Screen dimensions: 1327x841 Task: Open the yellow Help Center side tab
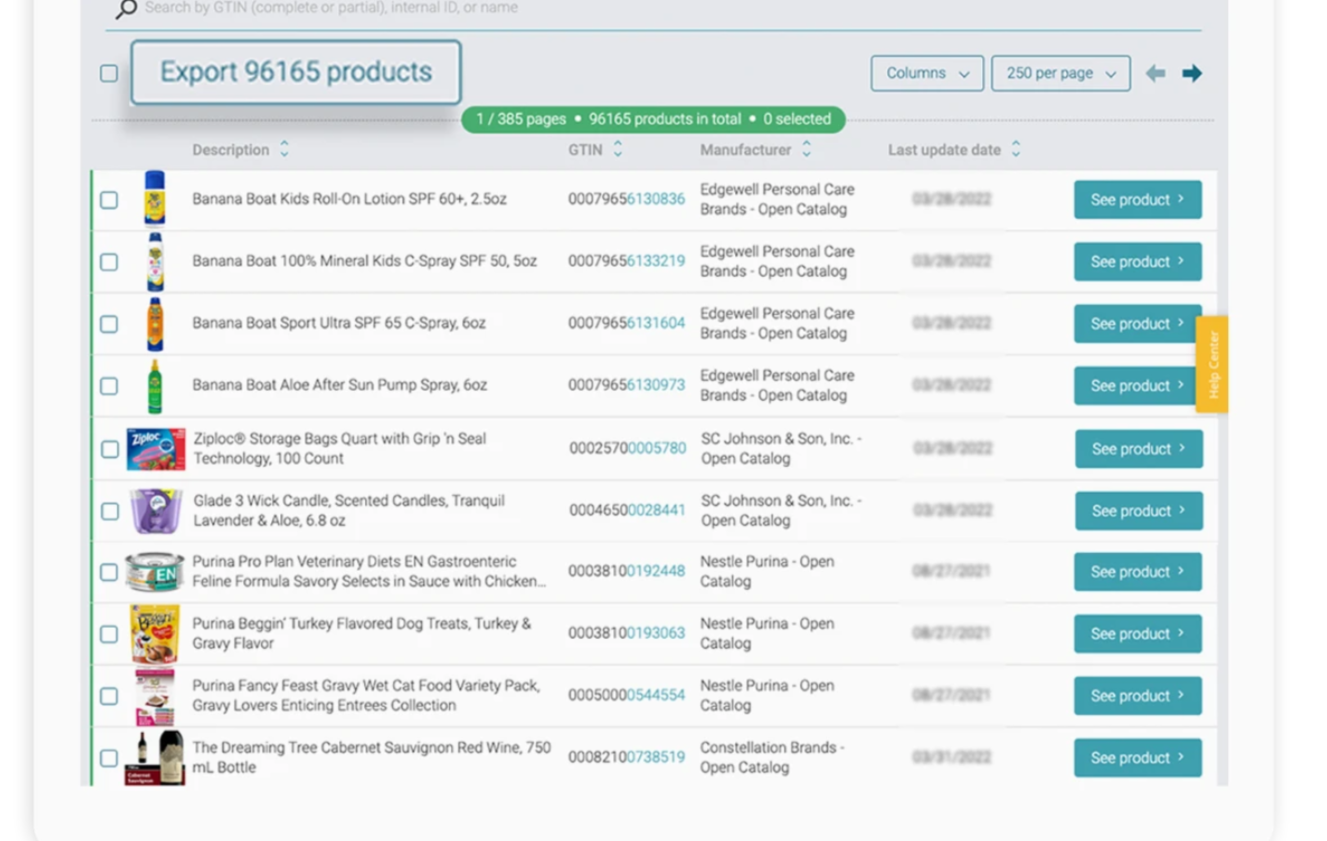click(1213, 365)
